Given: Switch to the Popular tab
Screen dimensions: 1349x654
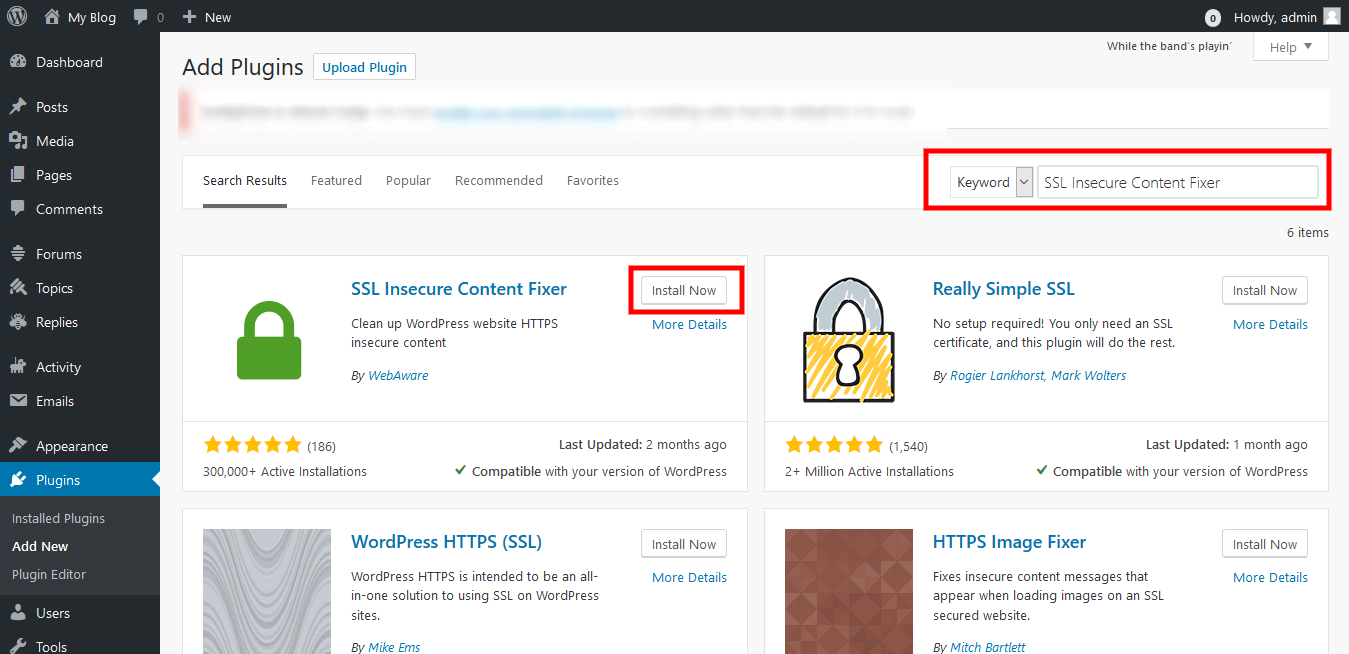Looking at the screenshot, I should coord(408,181).
